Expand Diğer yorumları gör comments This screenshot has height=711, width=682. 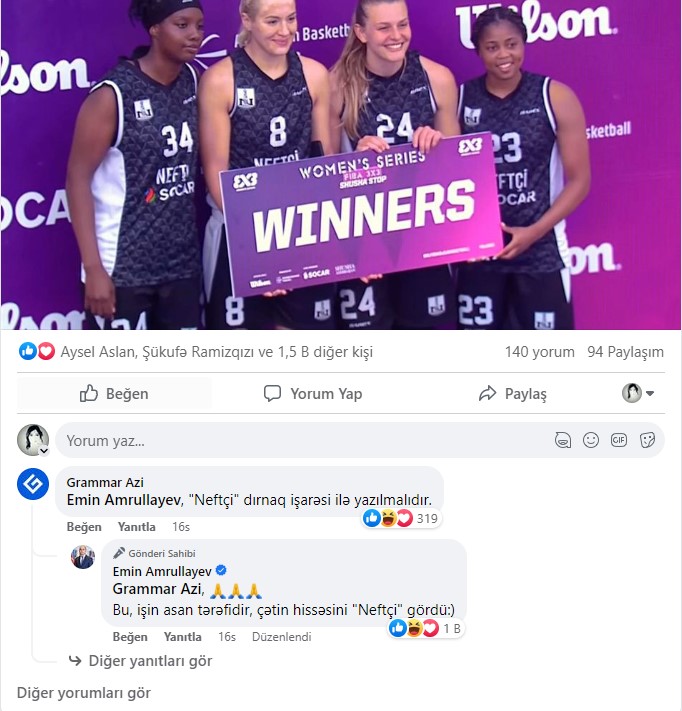click(84, 693)
